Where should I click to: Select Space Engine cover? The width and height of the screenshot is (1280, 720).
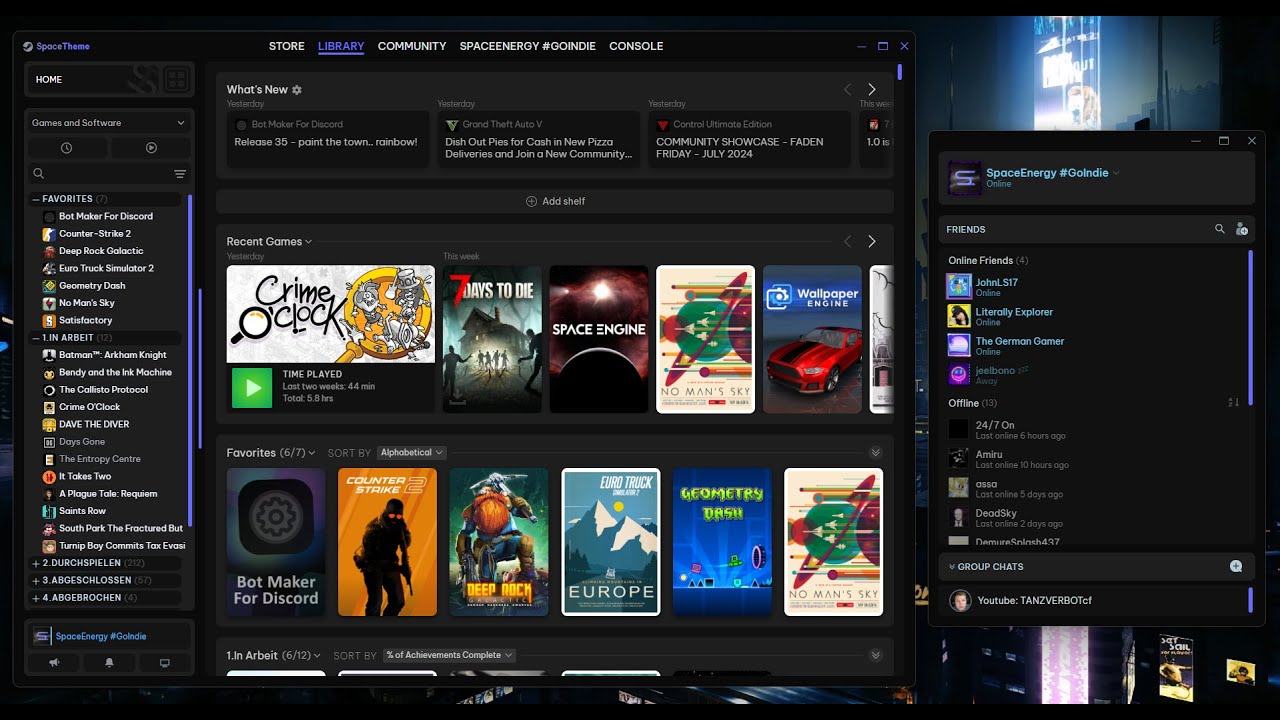coord(599,339)
